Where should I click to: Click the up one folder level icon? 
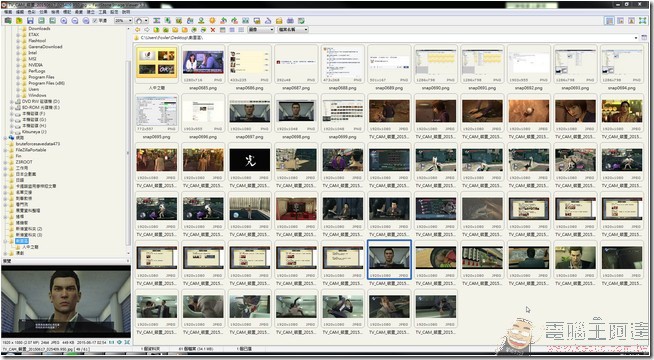tap(156, 30)
